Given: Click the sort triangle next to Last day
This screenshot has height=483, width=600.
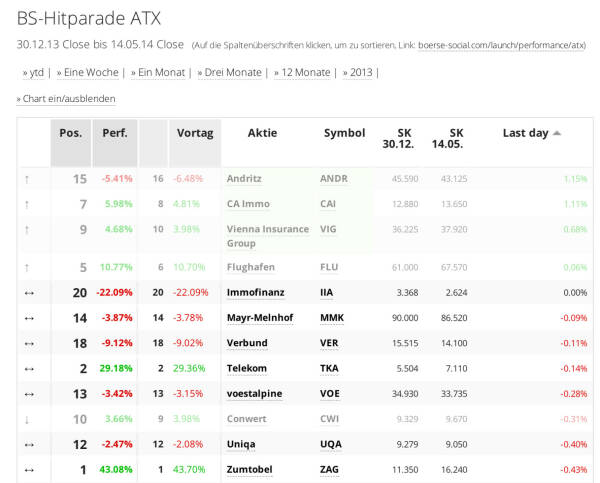Looking at the screenshot, I should [x=557, y=133].
